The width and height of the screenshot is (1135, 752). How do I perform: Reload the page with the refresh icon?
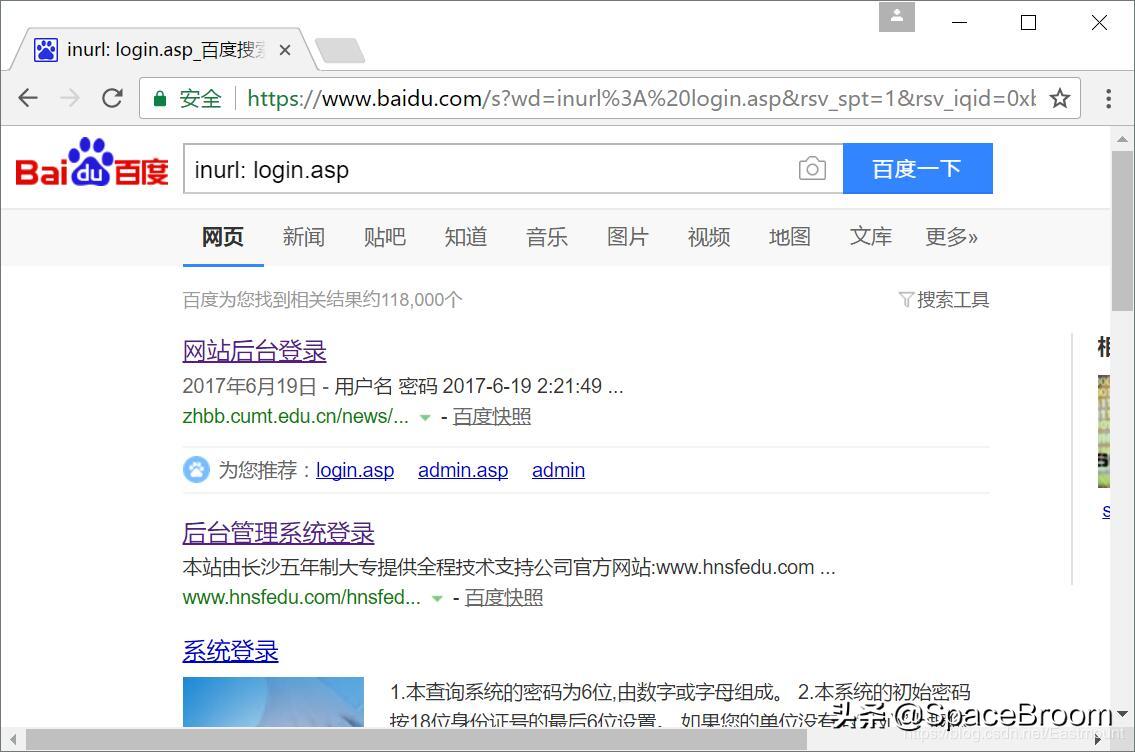(111, 98)
